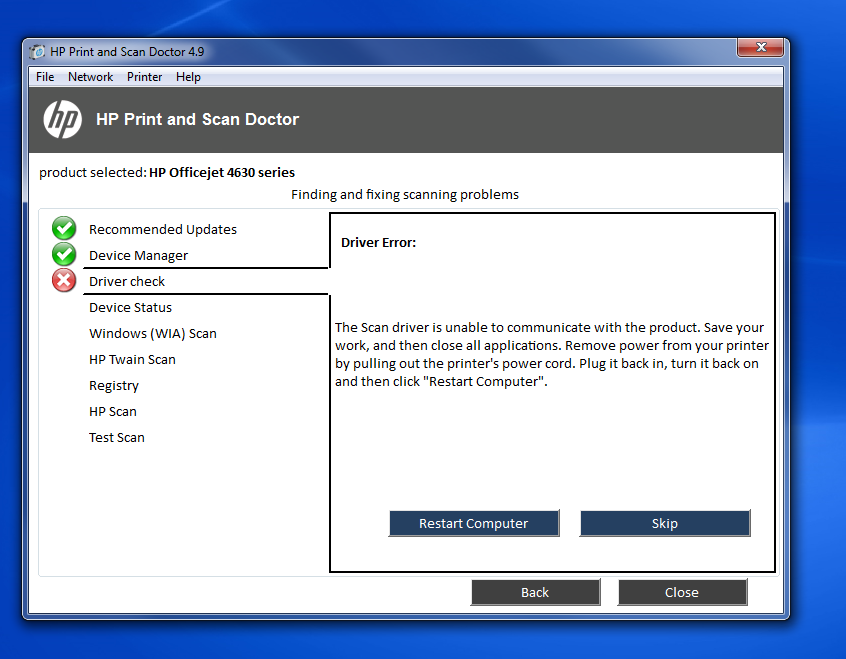
Task: Click green checkmark beside Device Manager
Action: [x=64, y=254]
